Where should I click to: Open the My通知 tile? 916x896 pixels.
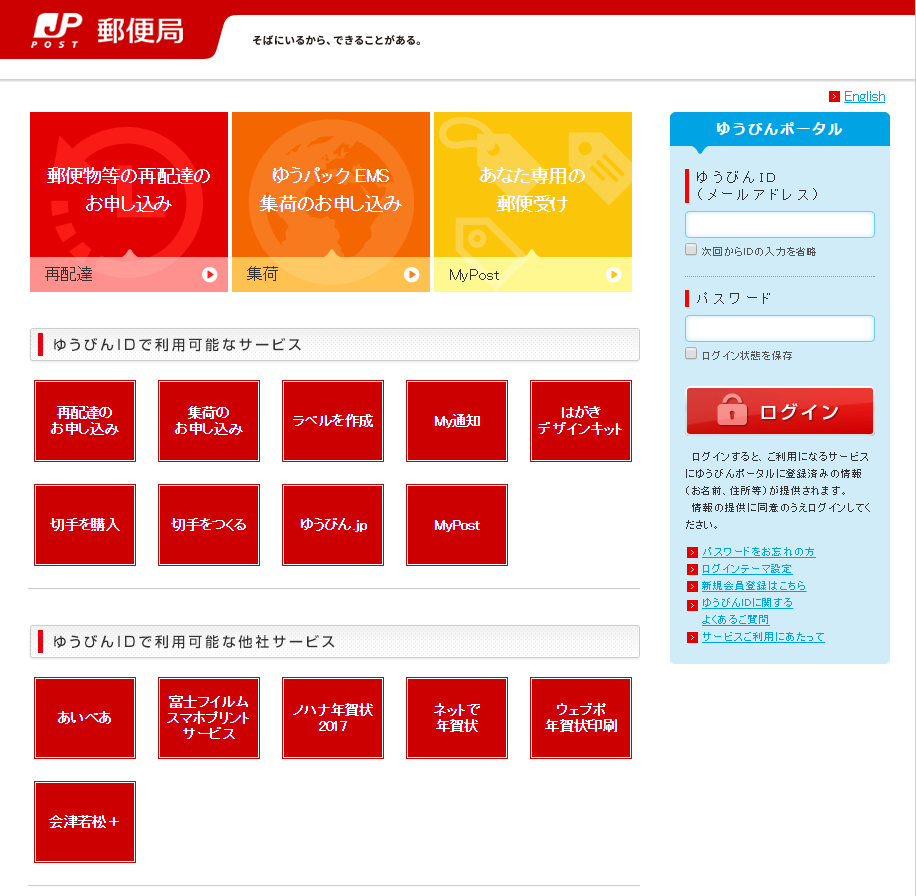pyautogui.click(x=457, y=421)
